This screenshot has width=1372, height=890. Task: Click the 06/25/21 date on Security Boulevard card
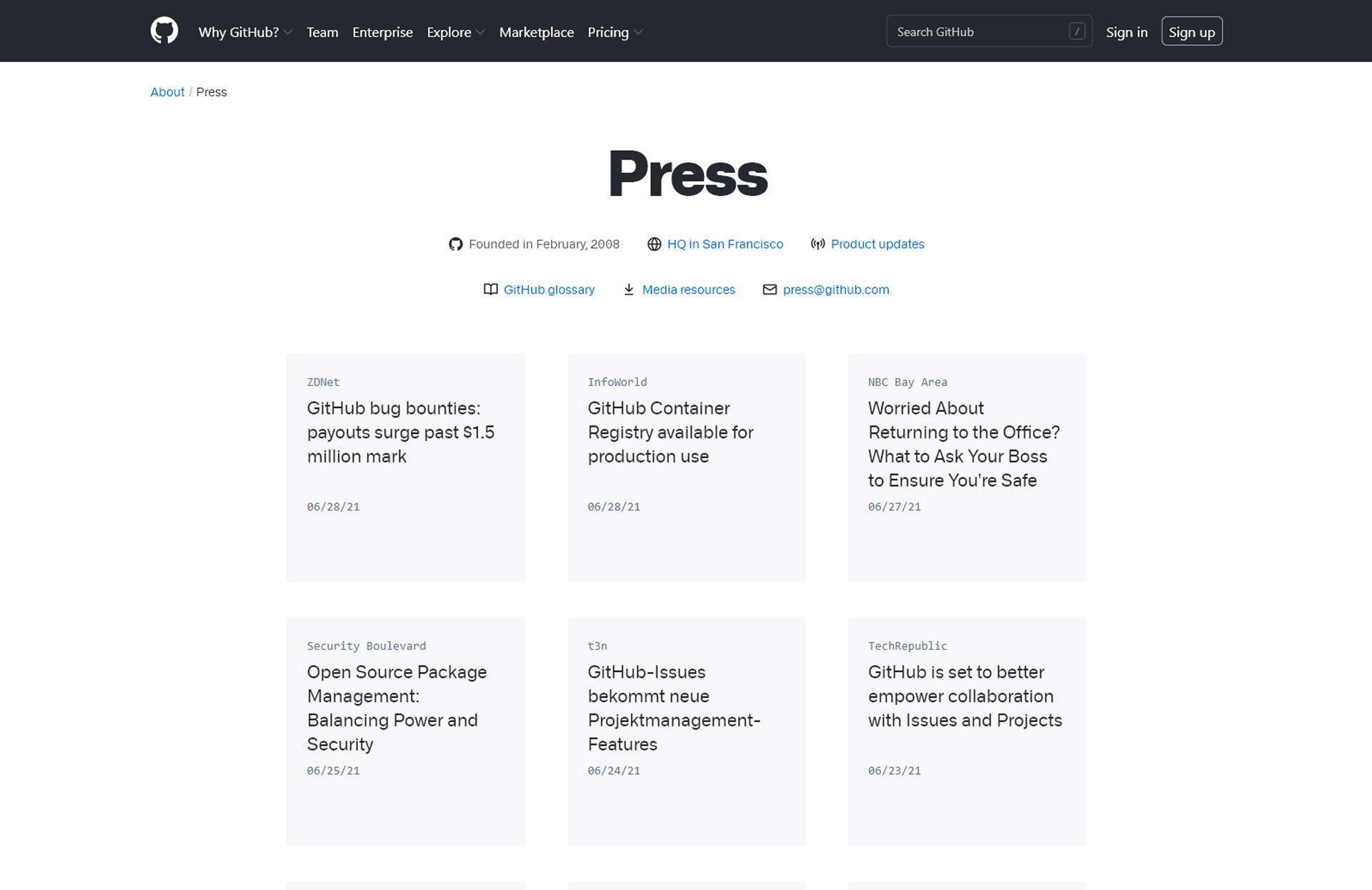tap(334, 771)
